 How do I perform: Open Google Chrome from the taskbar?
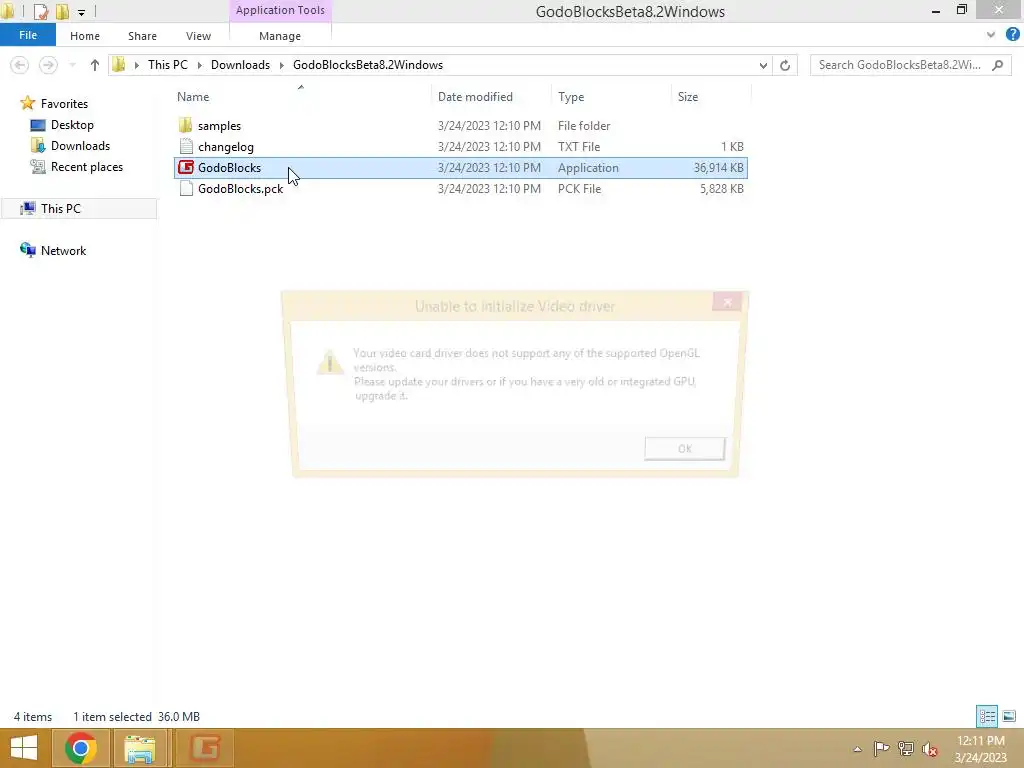(x=80, y=748)
